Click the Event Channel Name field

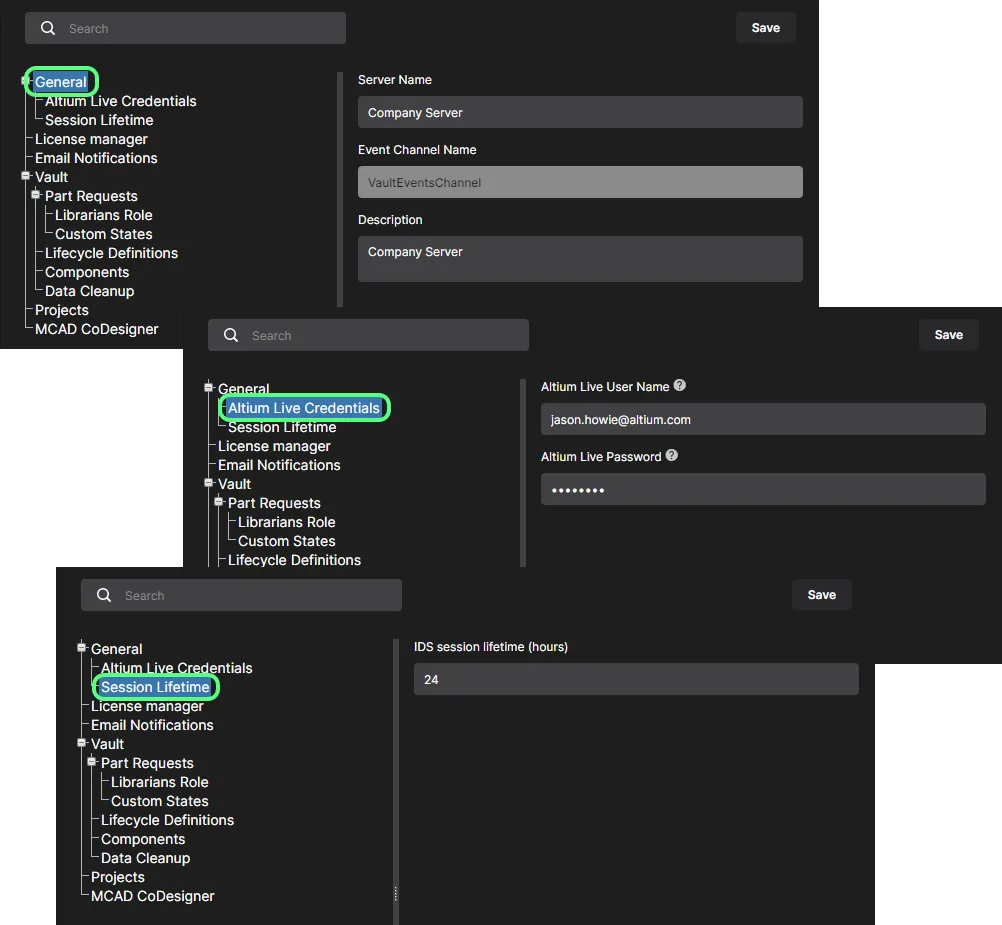(x=580, y=182)
